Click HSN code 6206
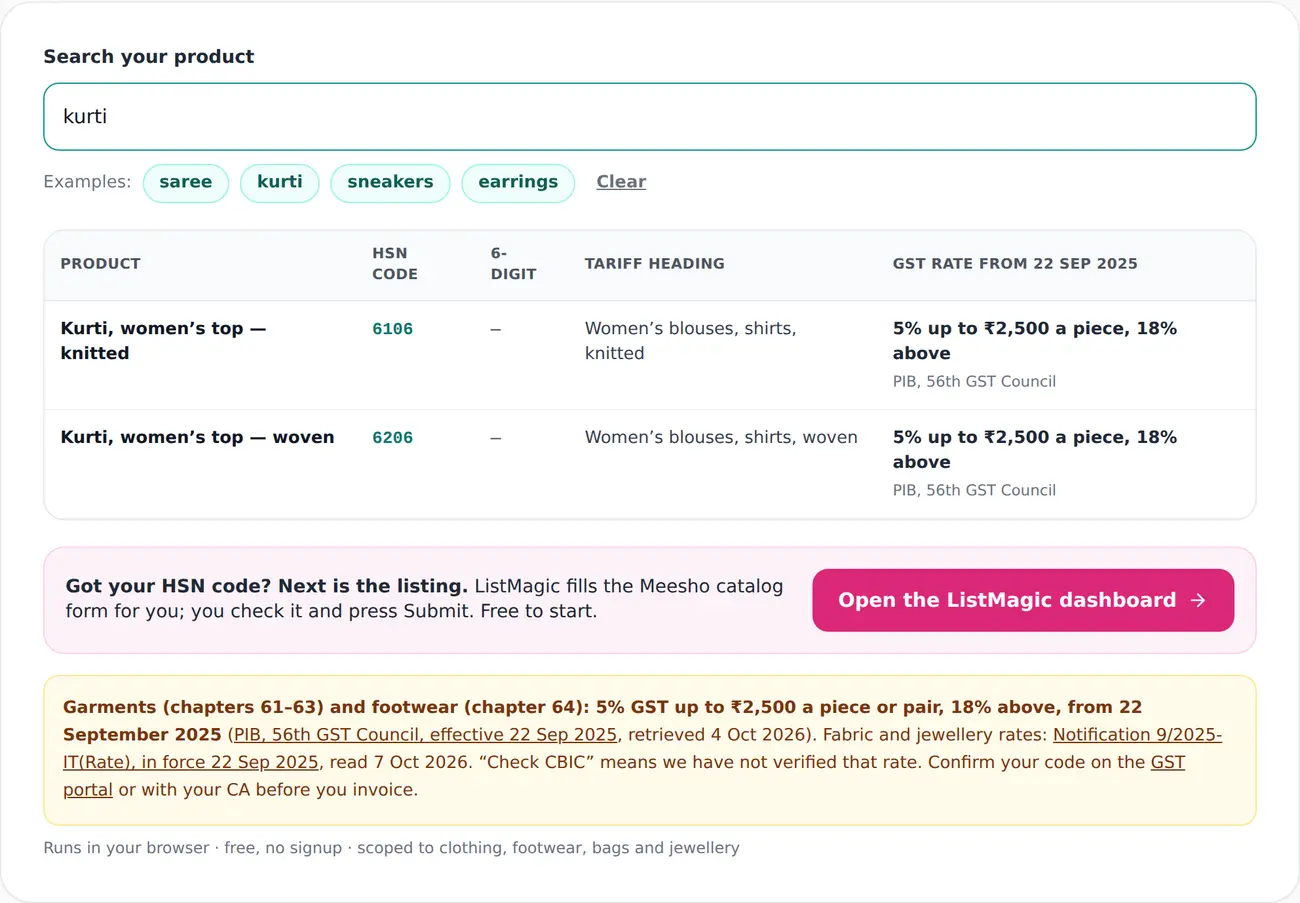 click(x=392, y=438)
